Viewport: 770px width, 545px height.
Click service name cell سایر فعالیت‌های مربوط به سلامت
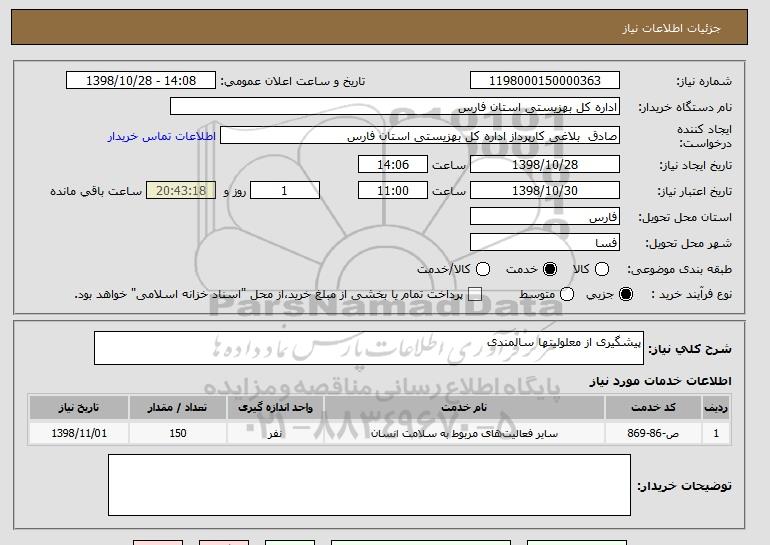click(464, 433)
